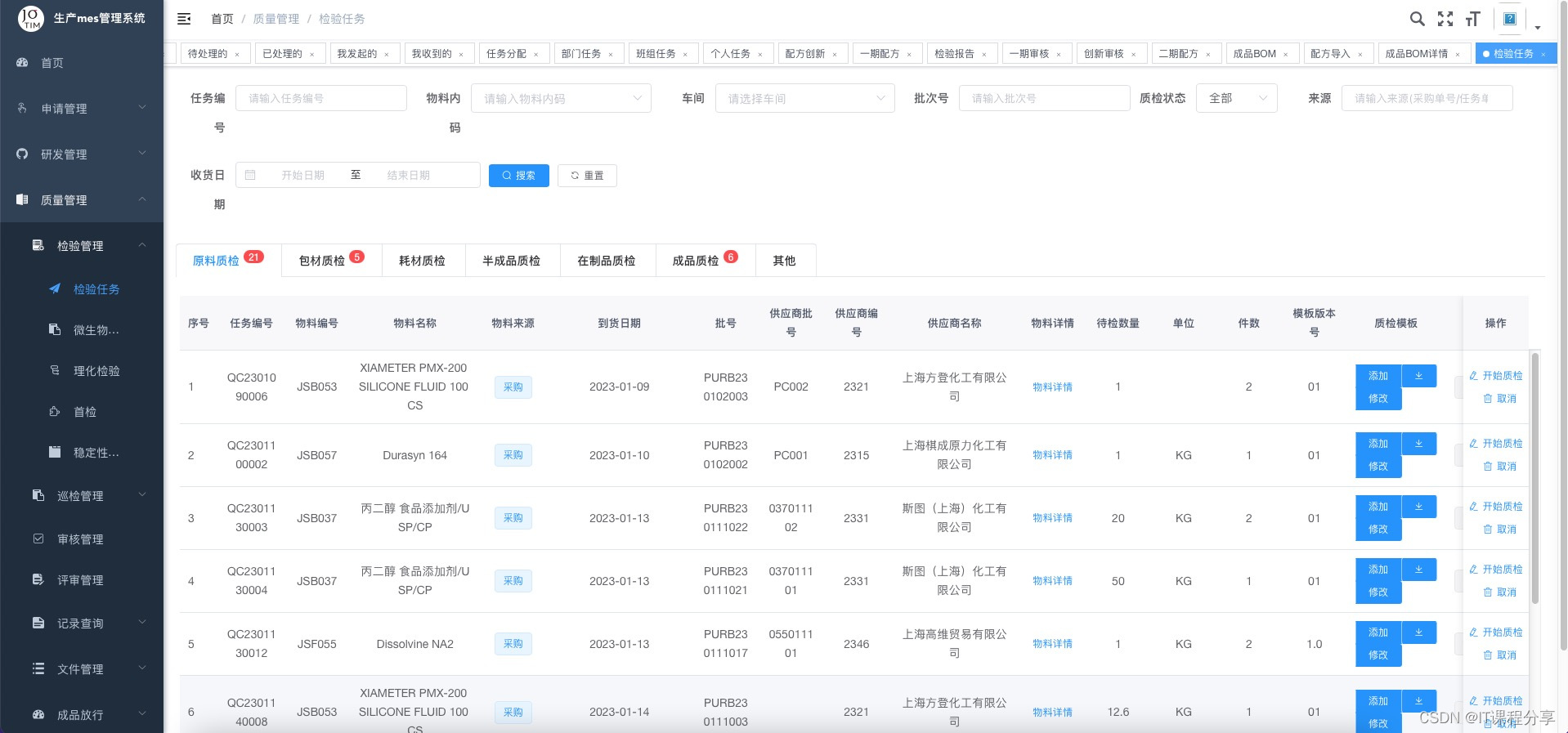Select the 成品质检 tab
Screen dimensions: 1568x733
pyautogui.click(x=705, y=261)
